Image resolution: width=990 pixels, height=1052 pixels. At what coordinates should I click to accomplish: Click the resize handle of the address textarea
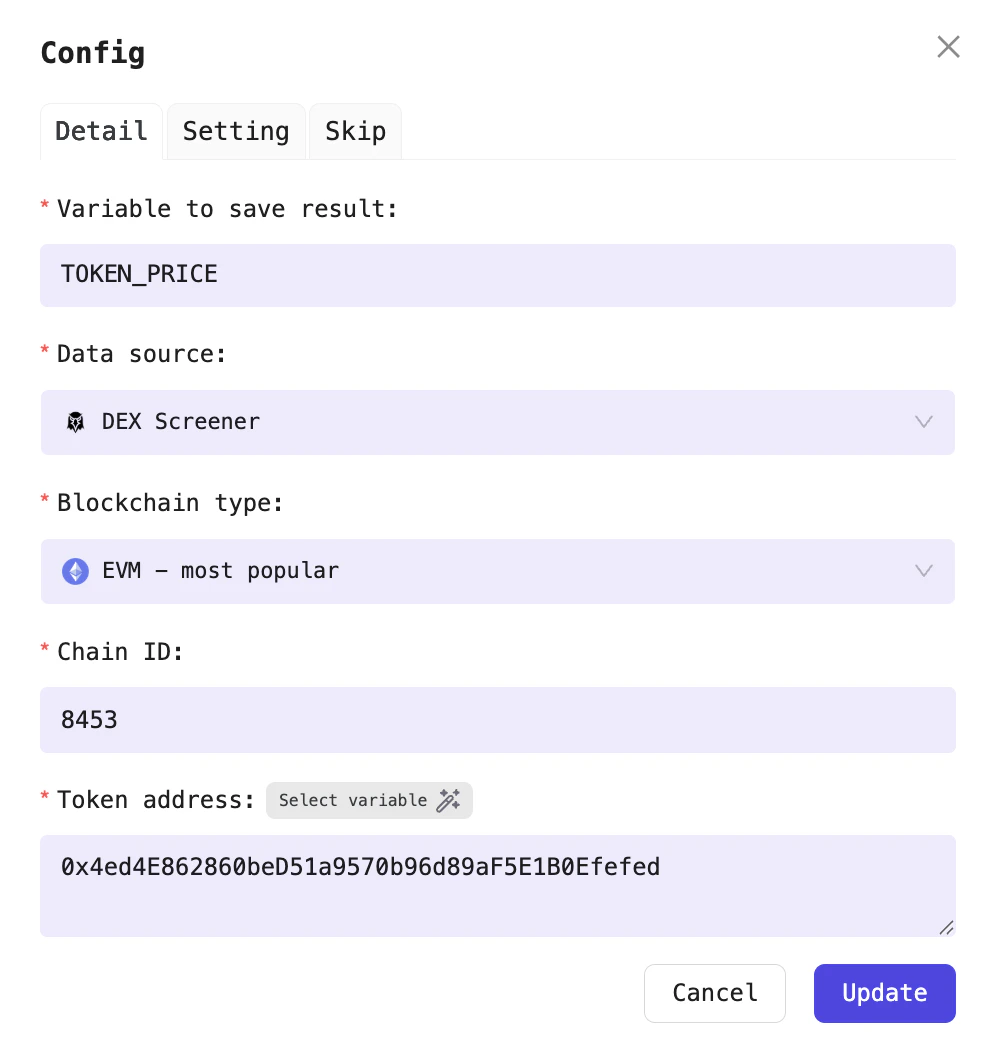[x=946, y=928]
